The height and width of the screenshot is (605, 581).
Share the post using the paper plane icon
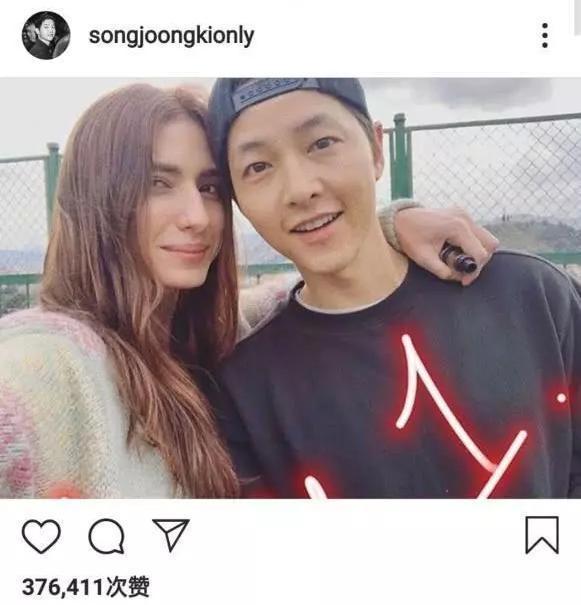pos(171,534)
